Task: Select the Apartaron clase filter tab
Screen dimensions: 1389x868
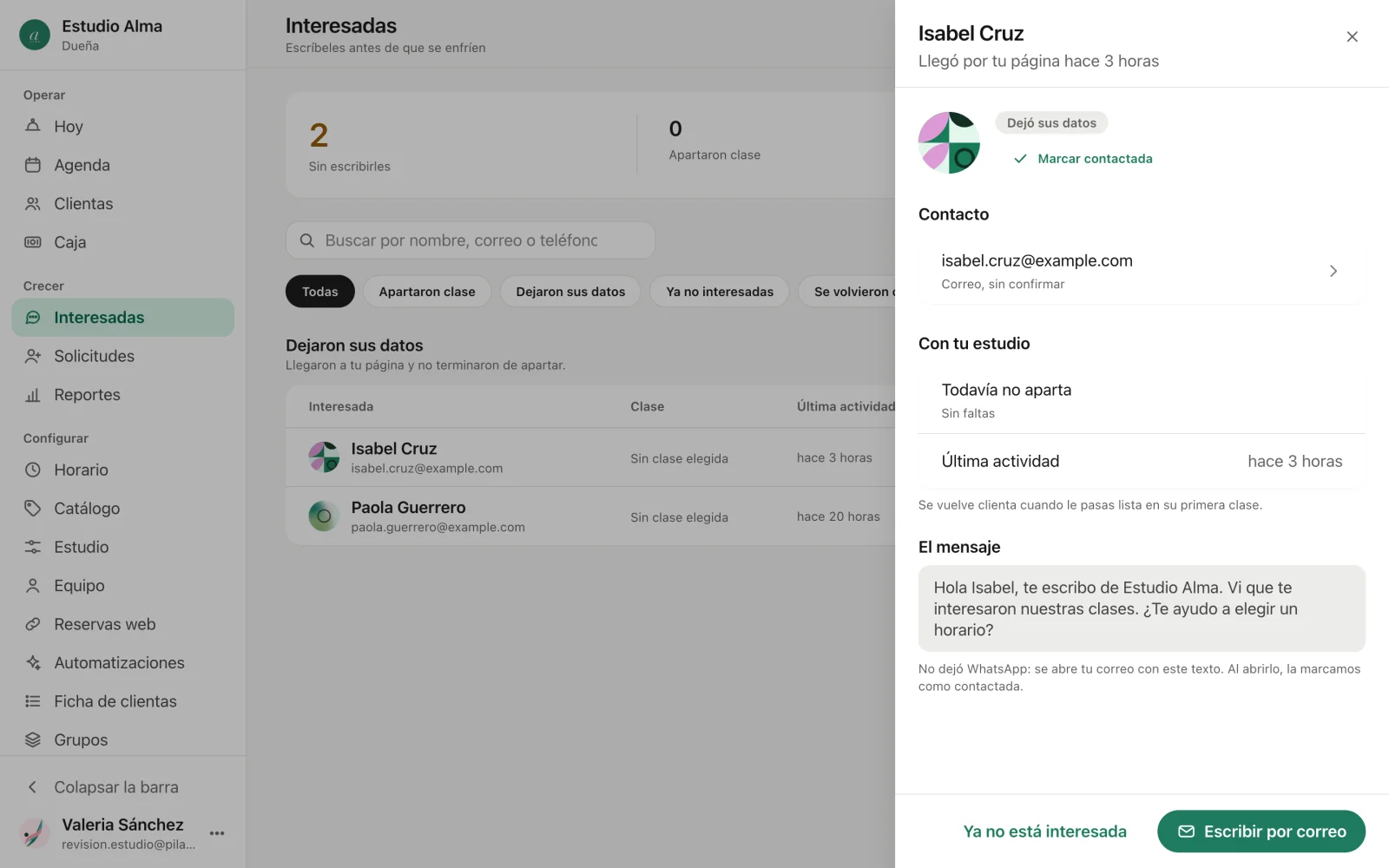Action: pos(427,292)
